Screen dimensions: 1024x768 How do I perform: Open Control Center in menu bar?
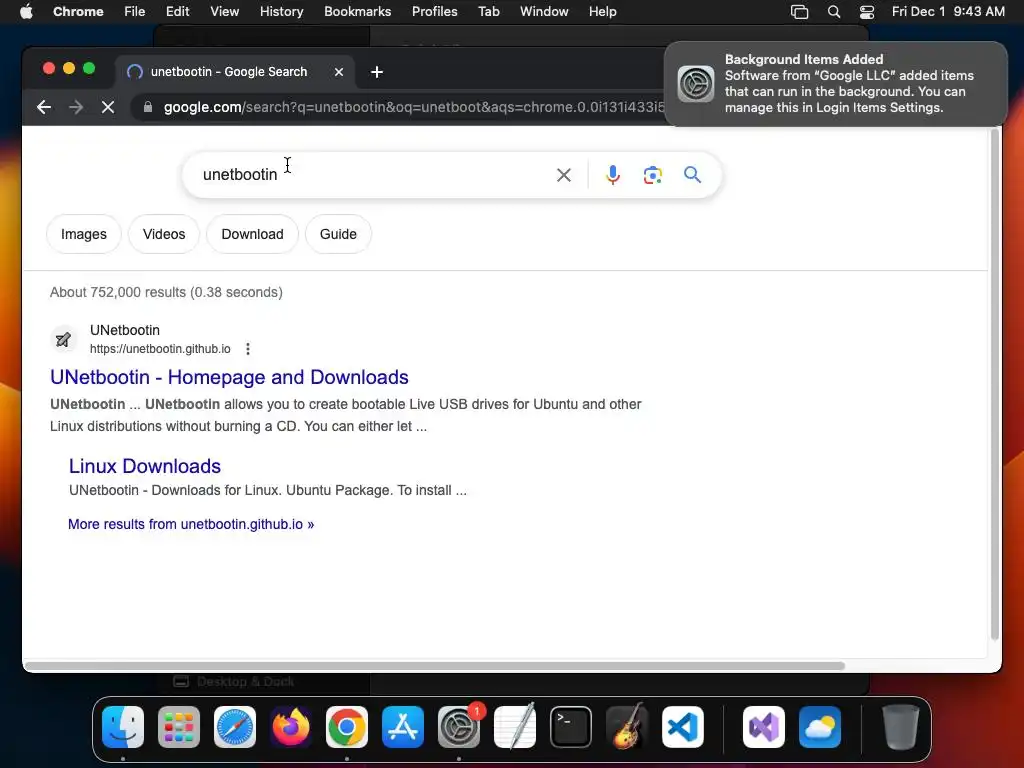click(x=867, y=12)
